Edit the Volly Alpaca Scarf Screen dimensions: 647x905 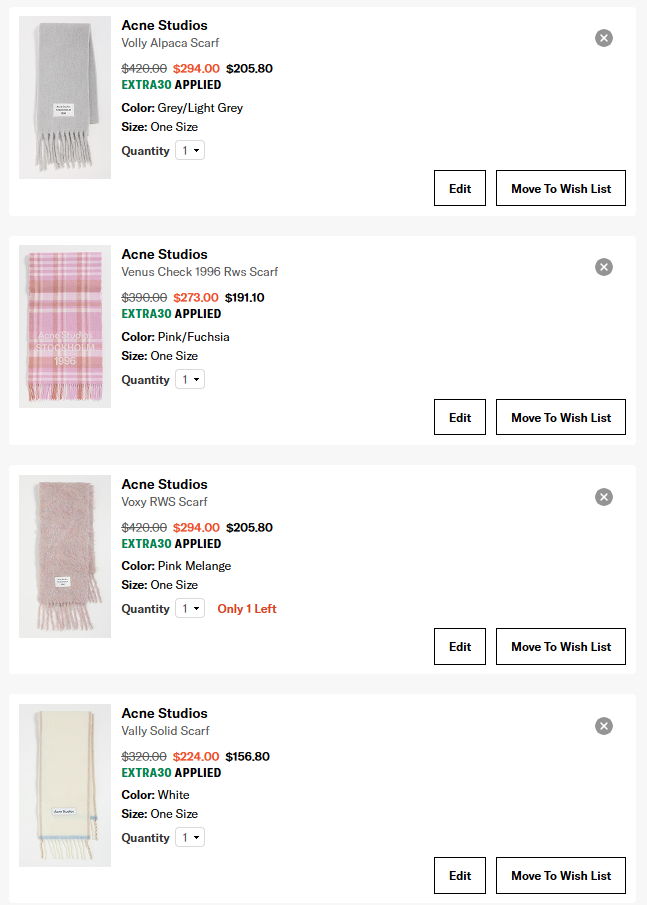tap(460, 188)
